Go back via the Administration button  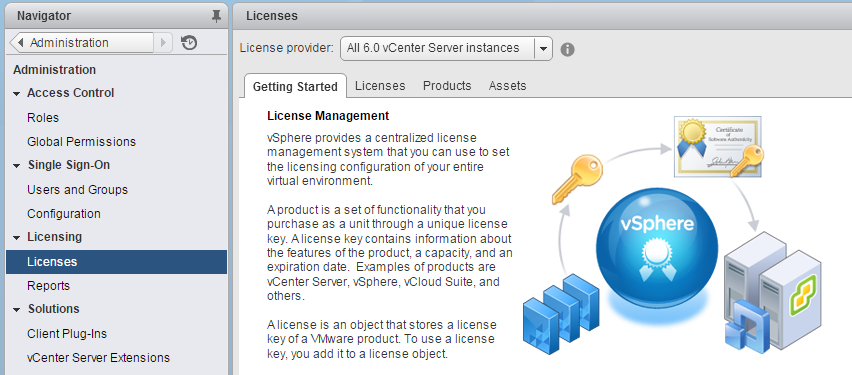(82, 42)
